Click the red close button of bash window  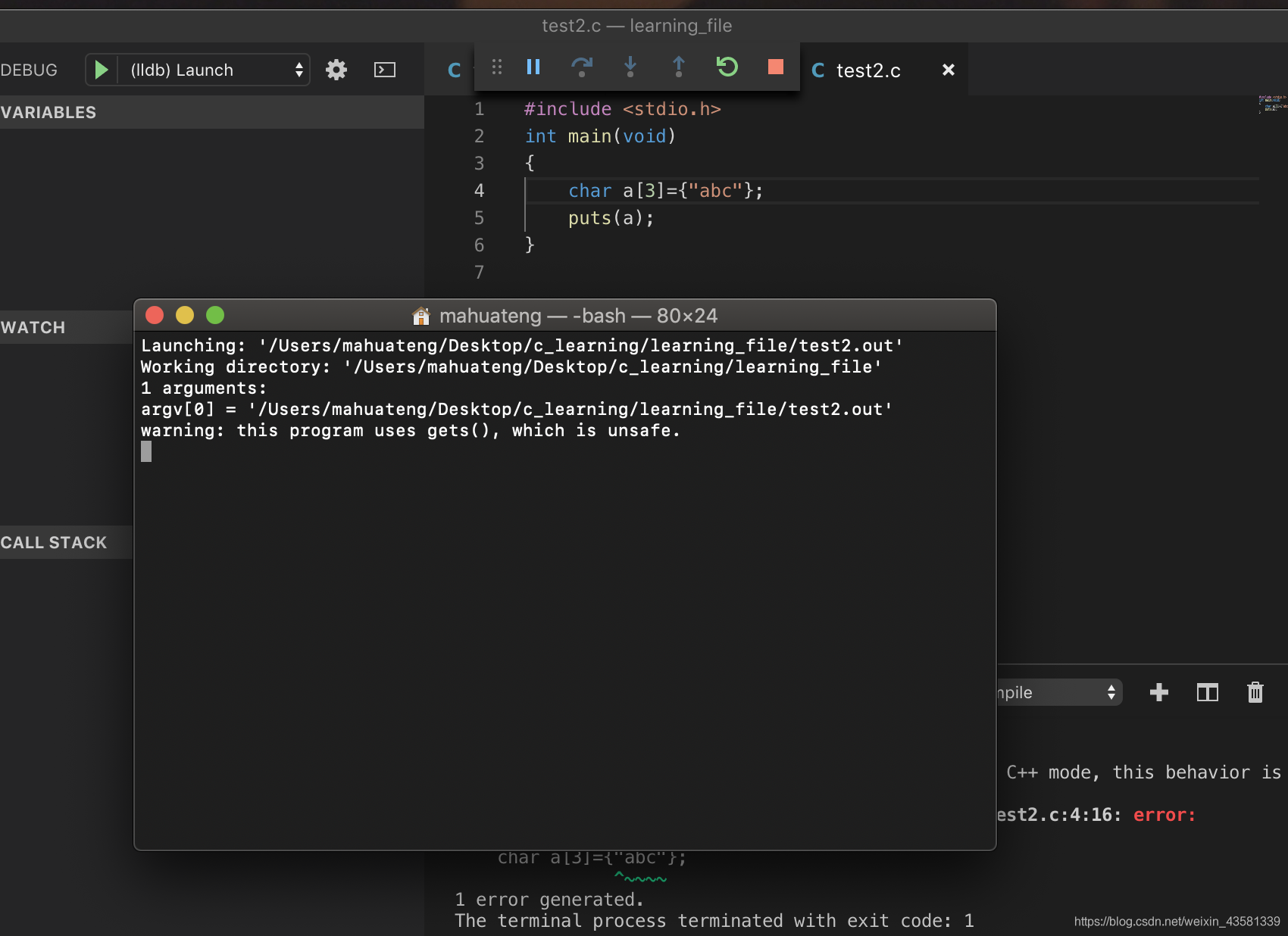[x=155, y=315]
